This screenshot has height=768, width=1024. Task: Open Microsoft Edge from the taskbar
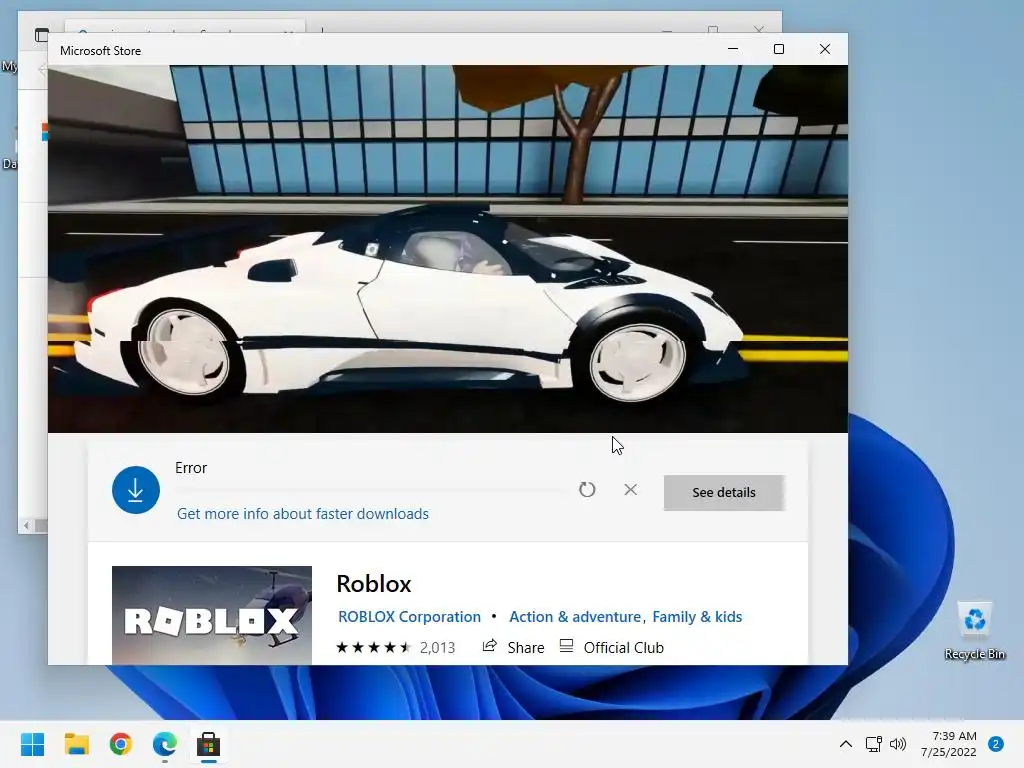(165, 744)
